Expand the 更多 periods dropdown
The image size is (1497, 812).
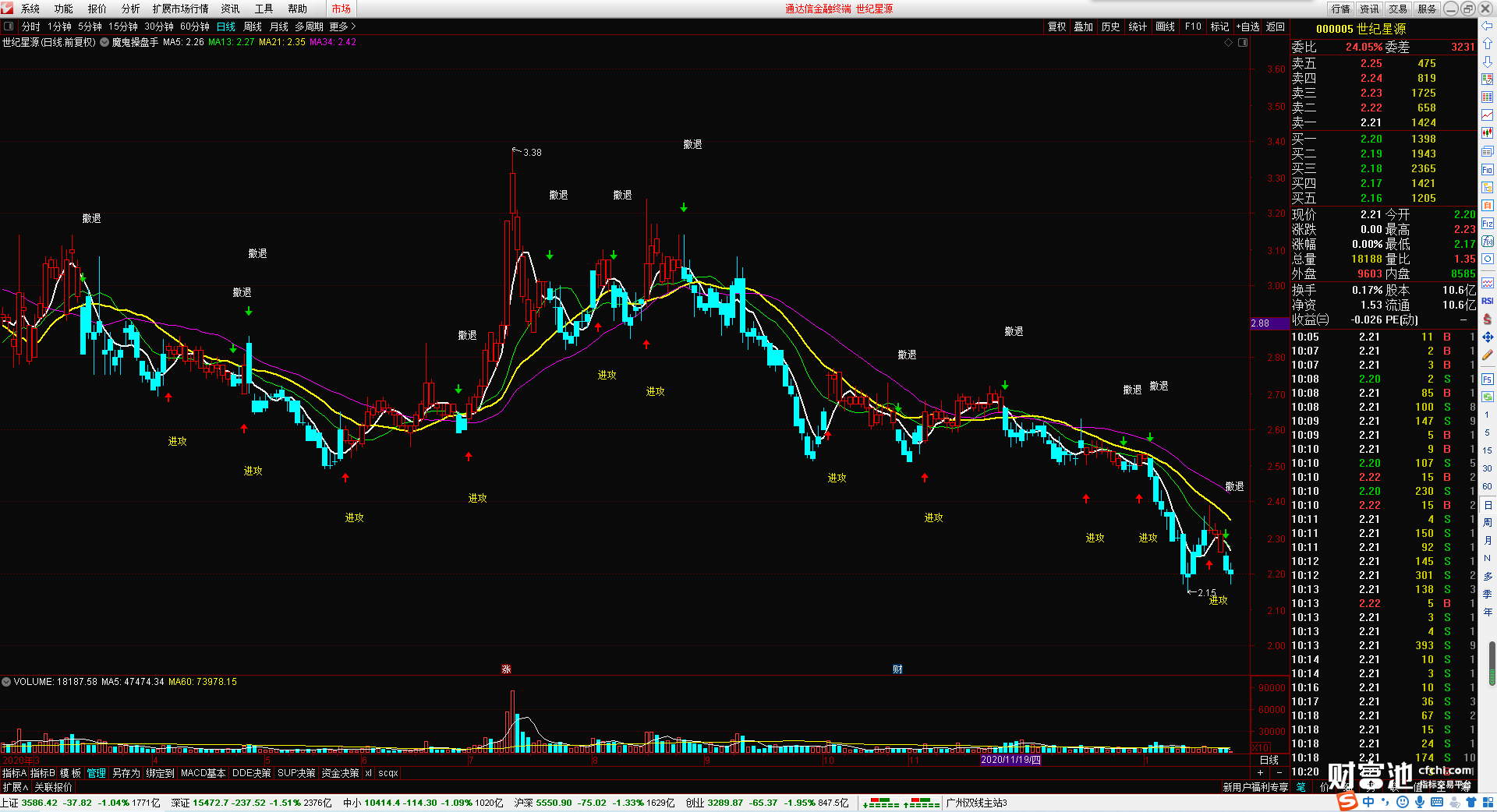342,26
